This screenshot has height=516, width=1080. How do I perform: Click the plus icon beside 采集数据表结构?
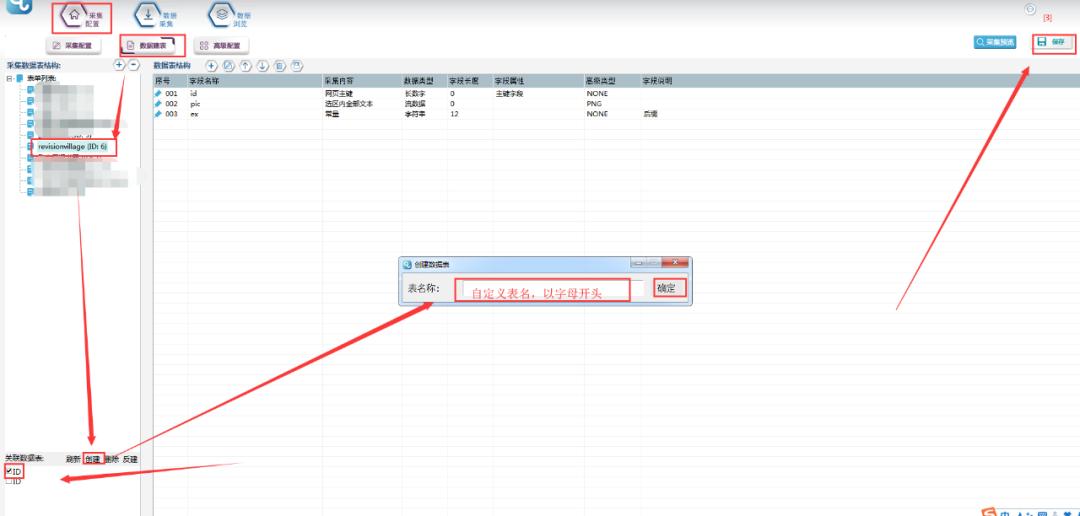[x=119, y=65]
